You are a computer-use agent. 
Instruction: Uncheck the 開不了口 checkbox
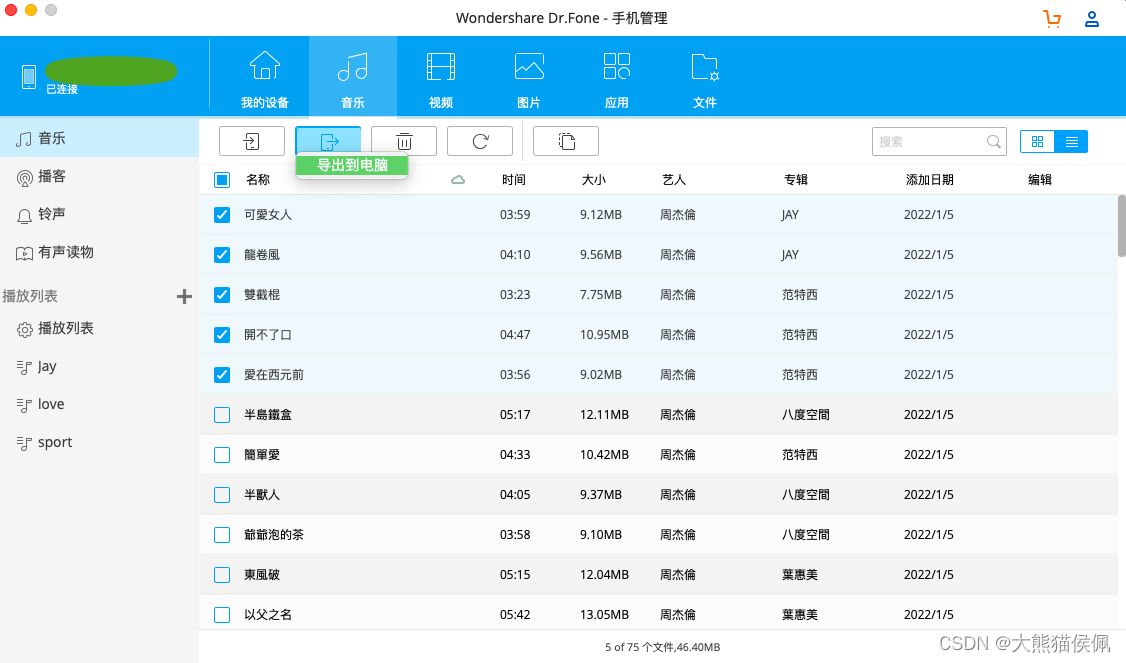222,335
